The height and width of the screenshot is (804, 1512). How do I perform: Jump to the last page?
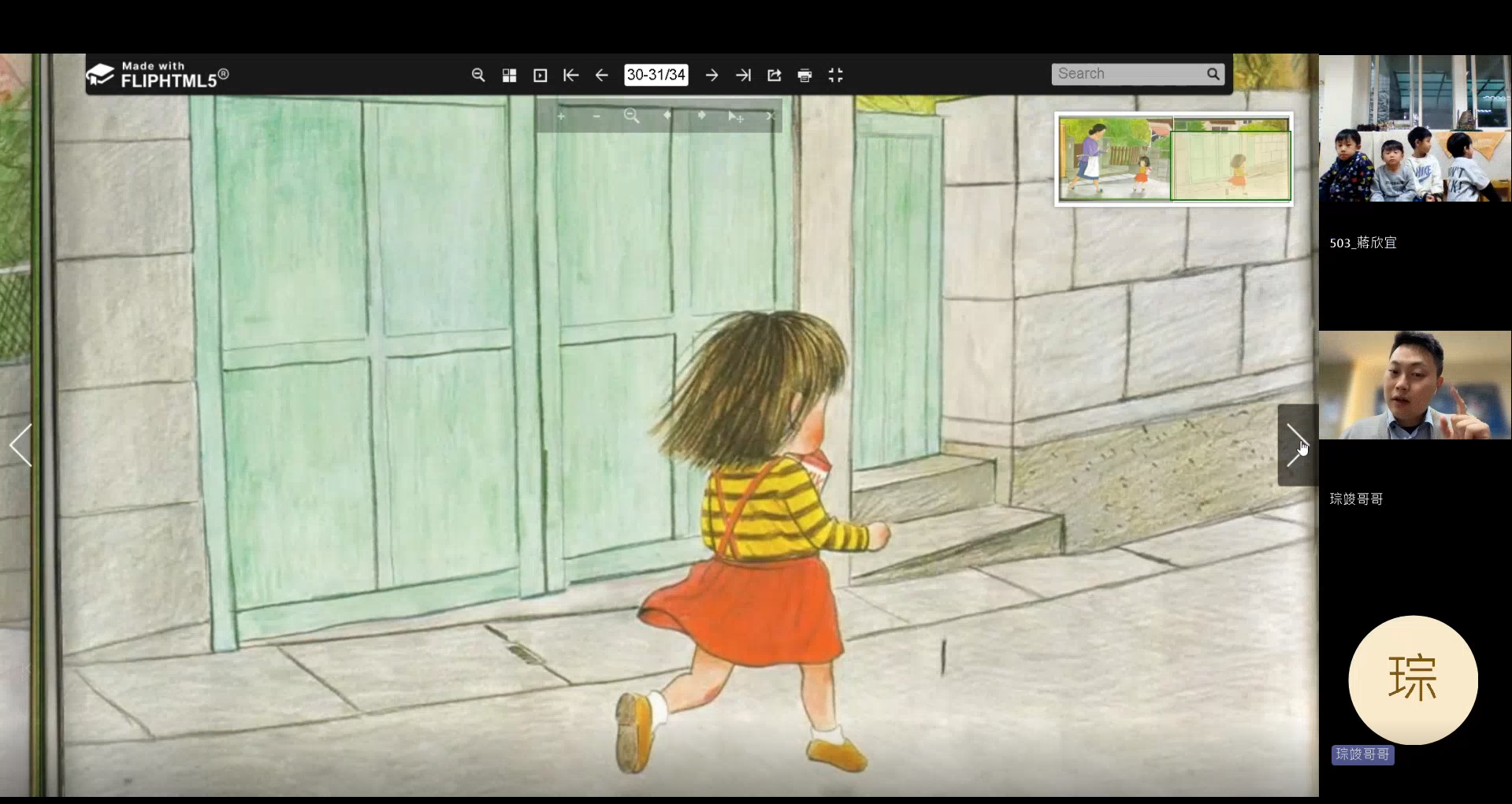[743, 76]
